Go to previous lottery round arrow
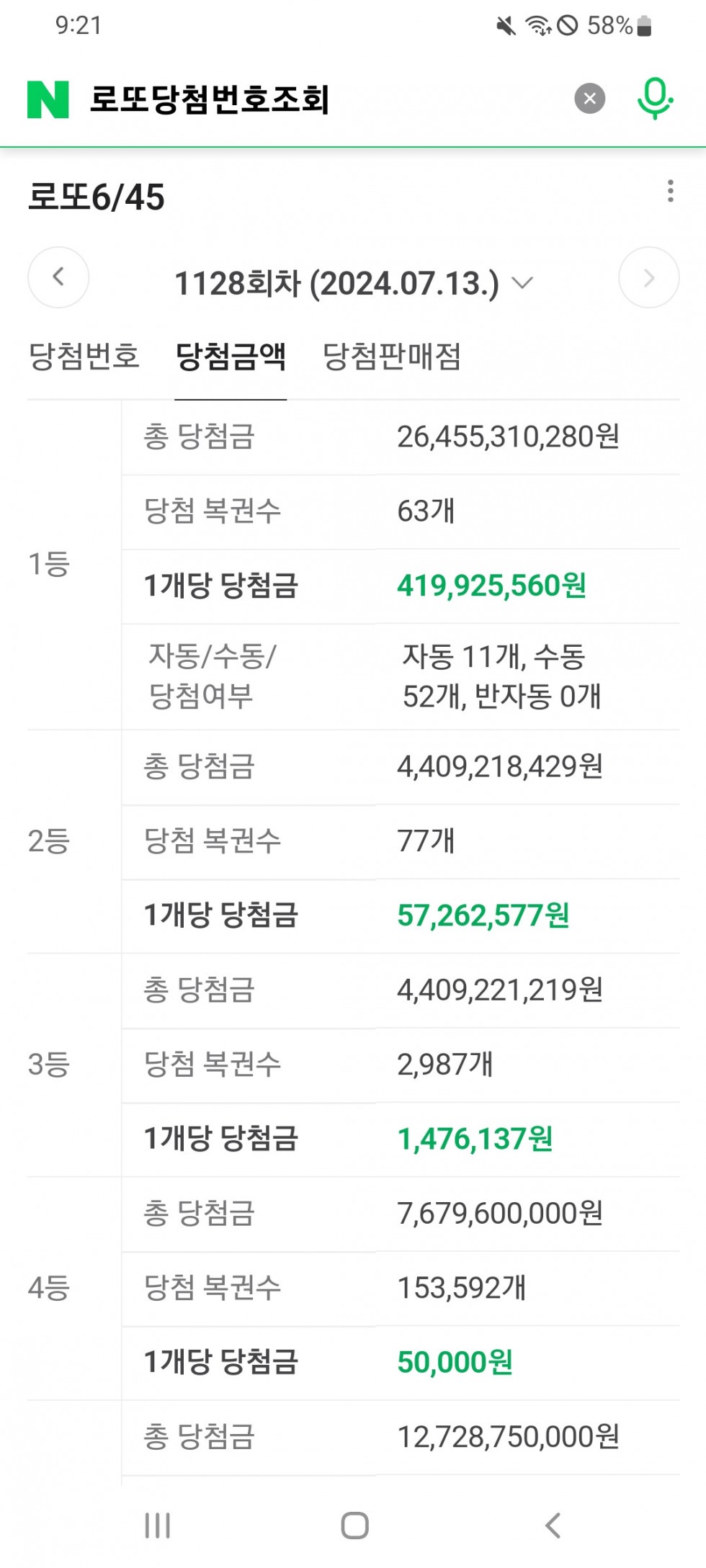 [x=58, y=277]
